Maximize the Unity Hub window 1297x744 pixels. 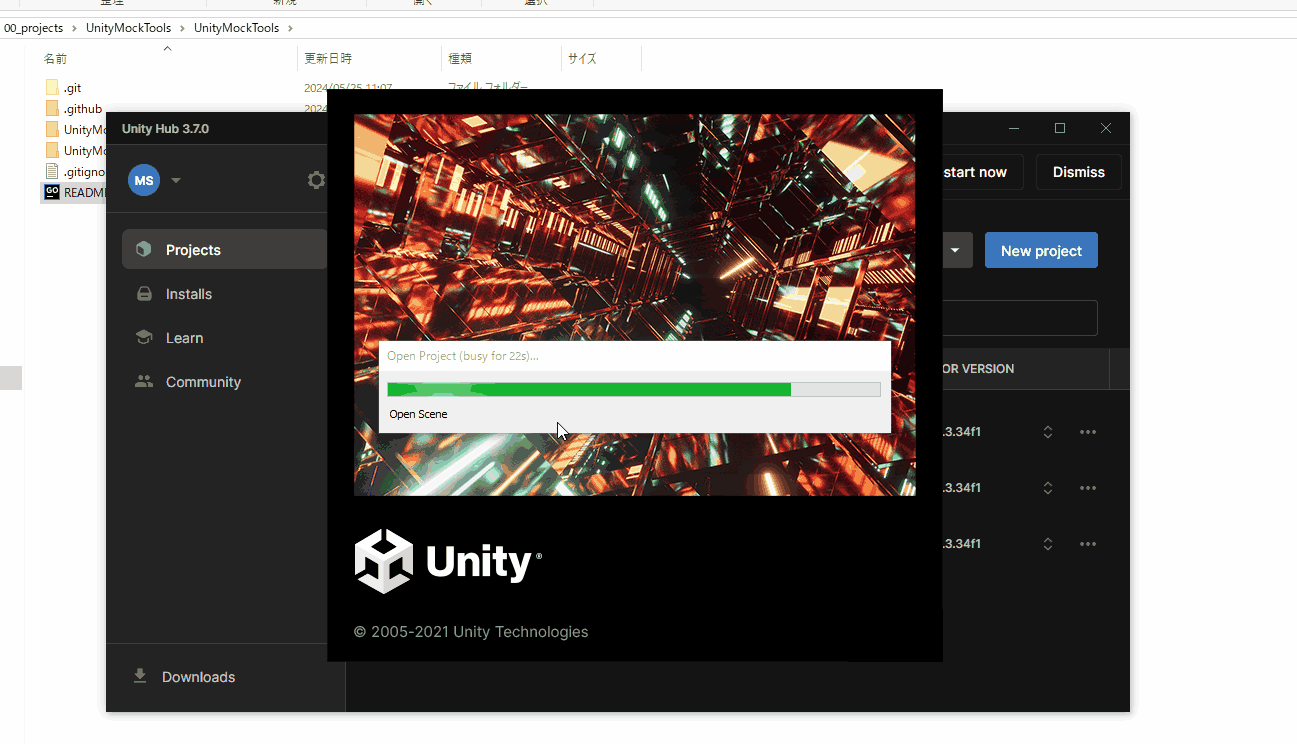pos(1060,128)
